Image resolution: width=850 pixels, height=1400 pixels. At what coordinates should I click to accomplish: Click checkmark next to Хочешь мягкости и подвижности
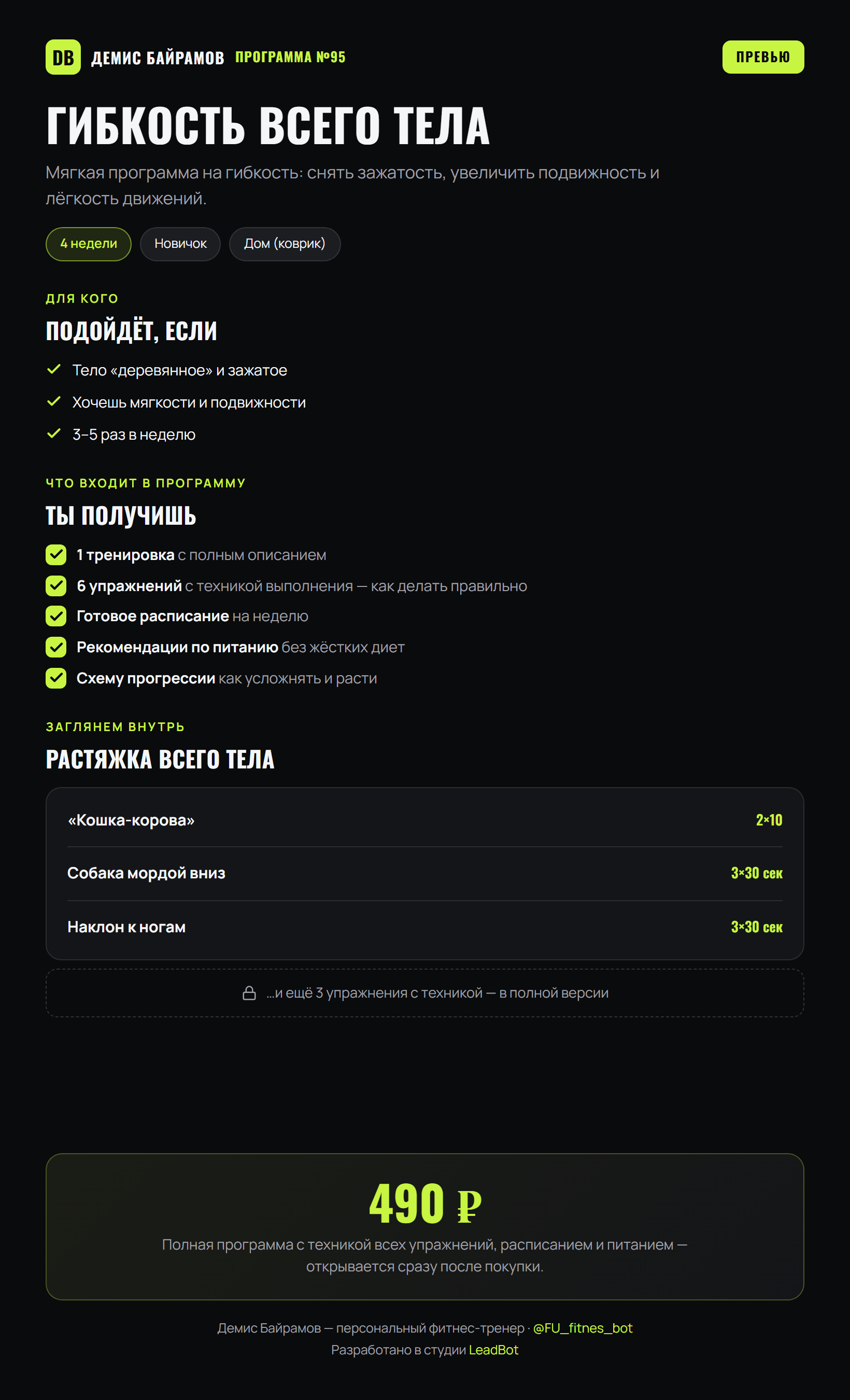point(54,402)
